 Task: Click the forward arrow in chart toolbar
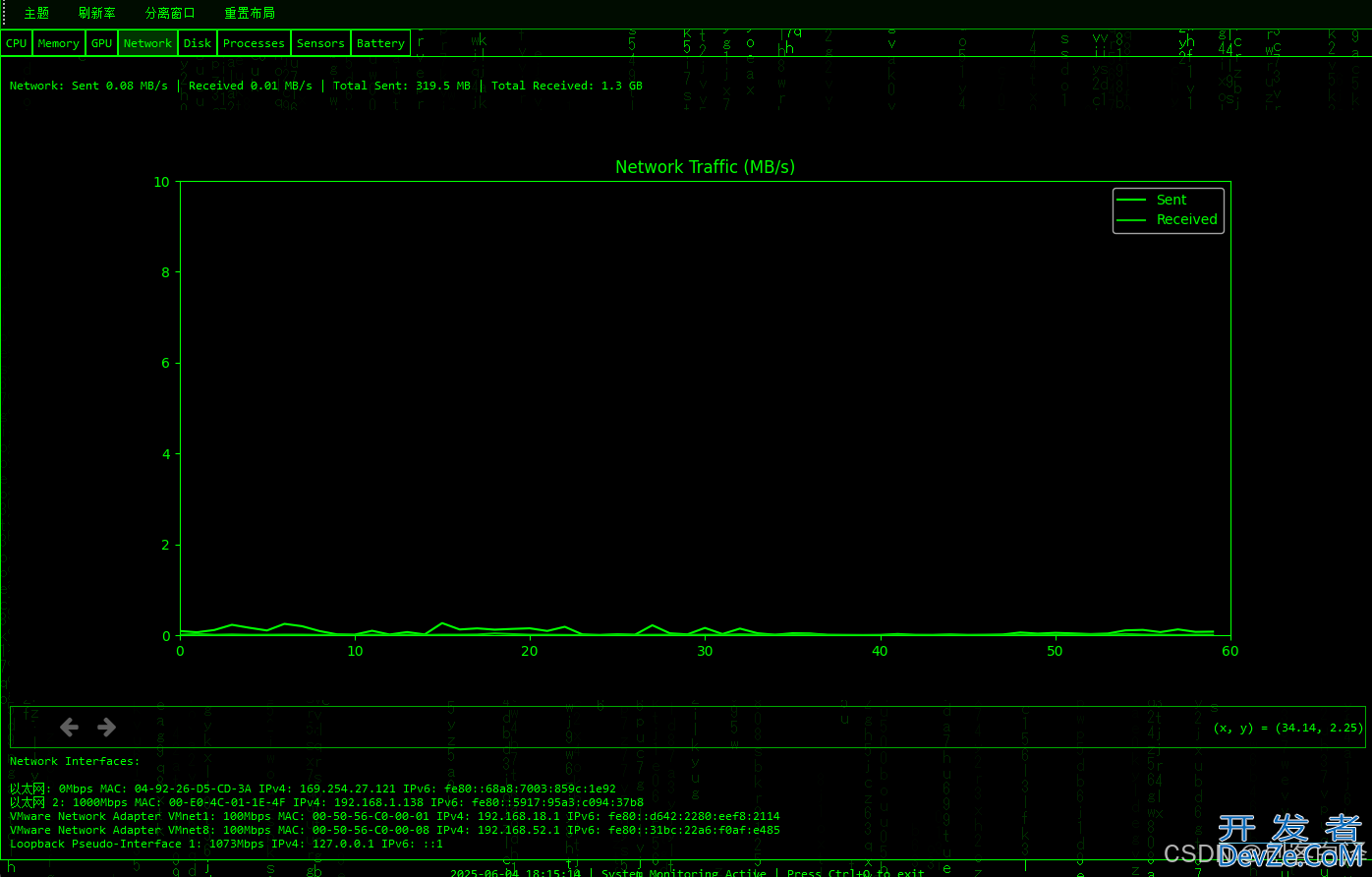[x=107, y=728]
